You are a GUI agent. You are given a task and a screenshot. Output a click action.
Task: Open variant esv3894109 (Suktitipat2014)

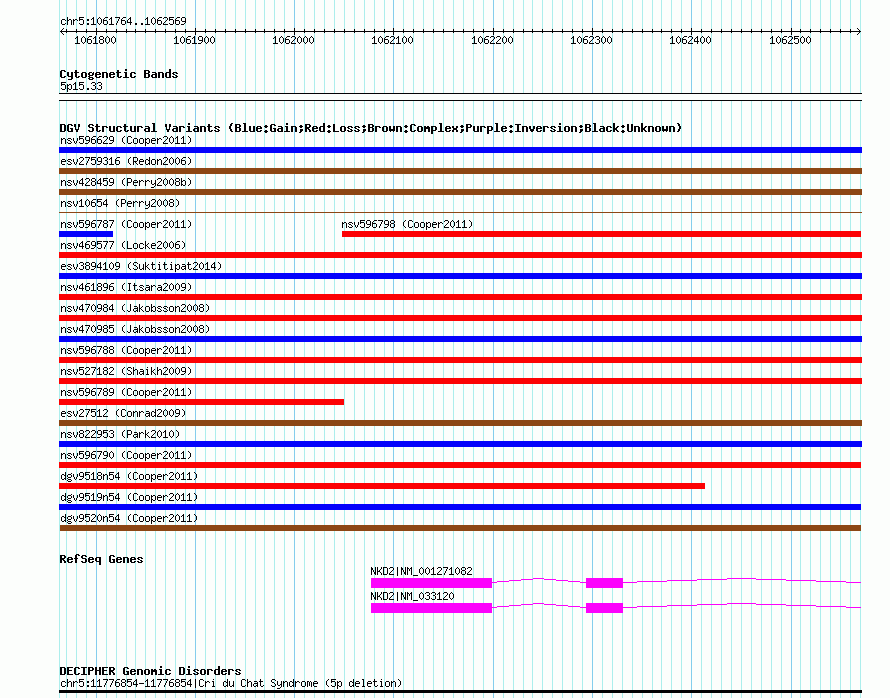141,266
